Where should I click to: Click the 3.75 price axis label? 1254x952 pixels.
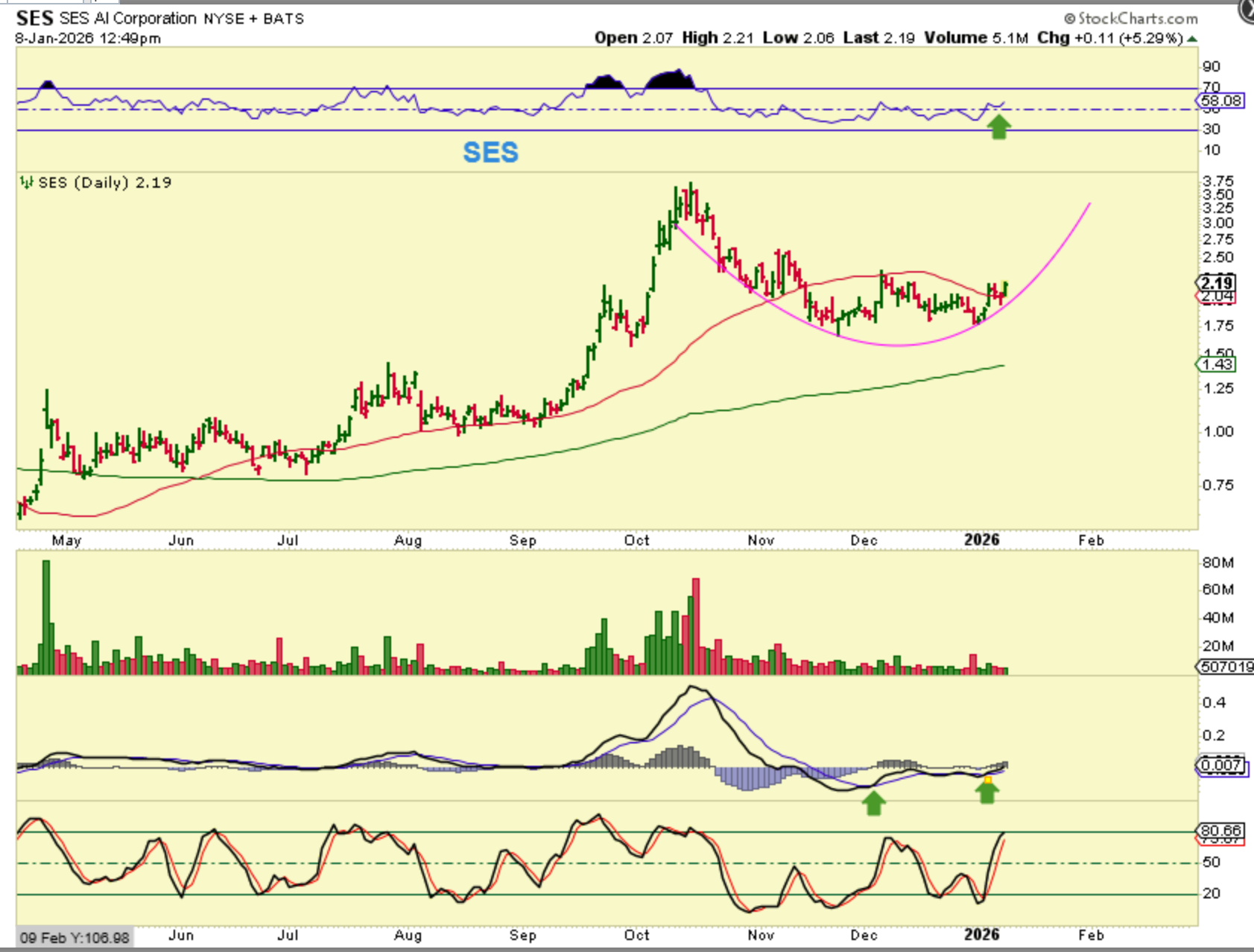pos(1218,181)
